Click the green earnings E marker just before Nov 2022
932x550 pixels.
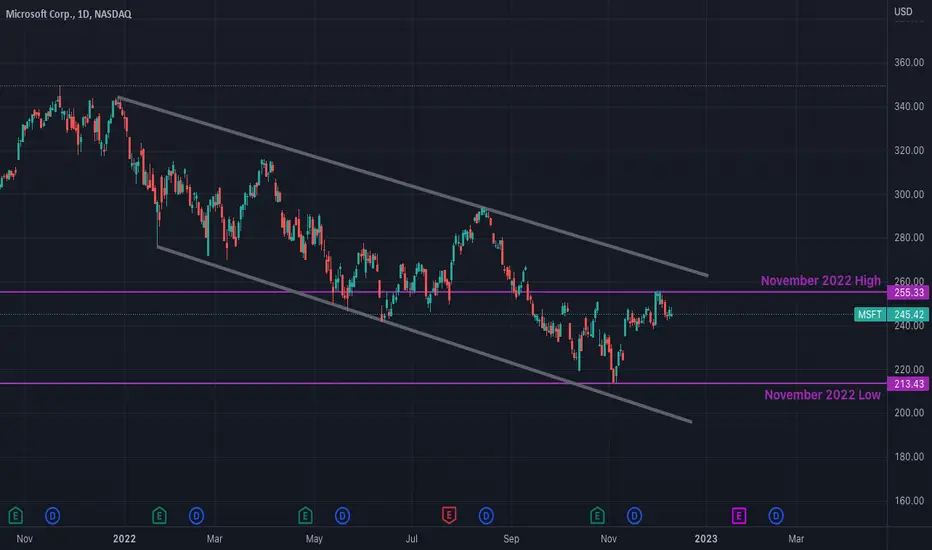coord(597,516)
